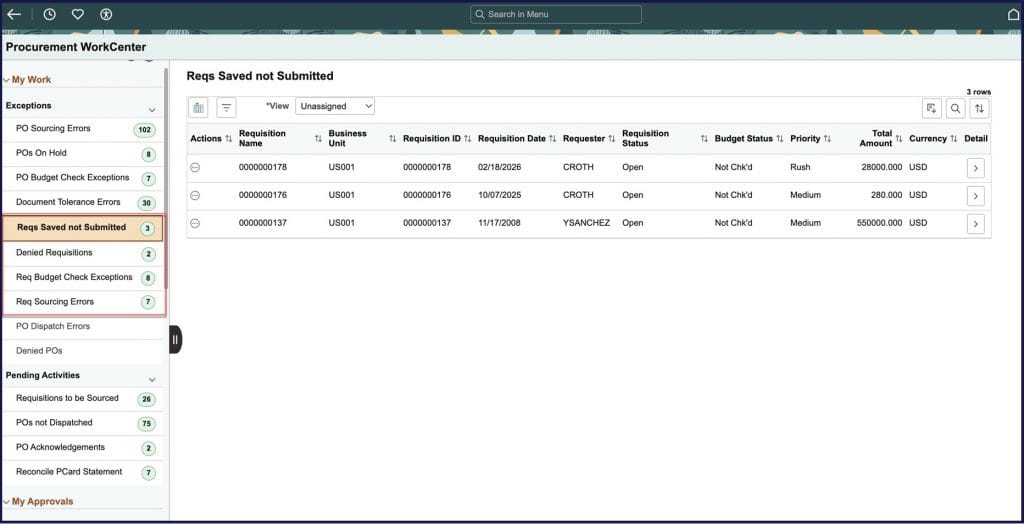This screenshot has height=524, width=1024.
Task: Sort by Requisition Date column
Action: pyautogui.click(x=552, y=139)
